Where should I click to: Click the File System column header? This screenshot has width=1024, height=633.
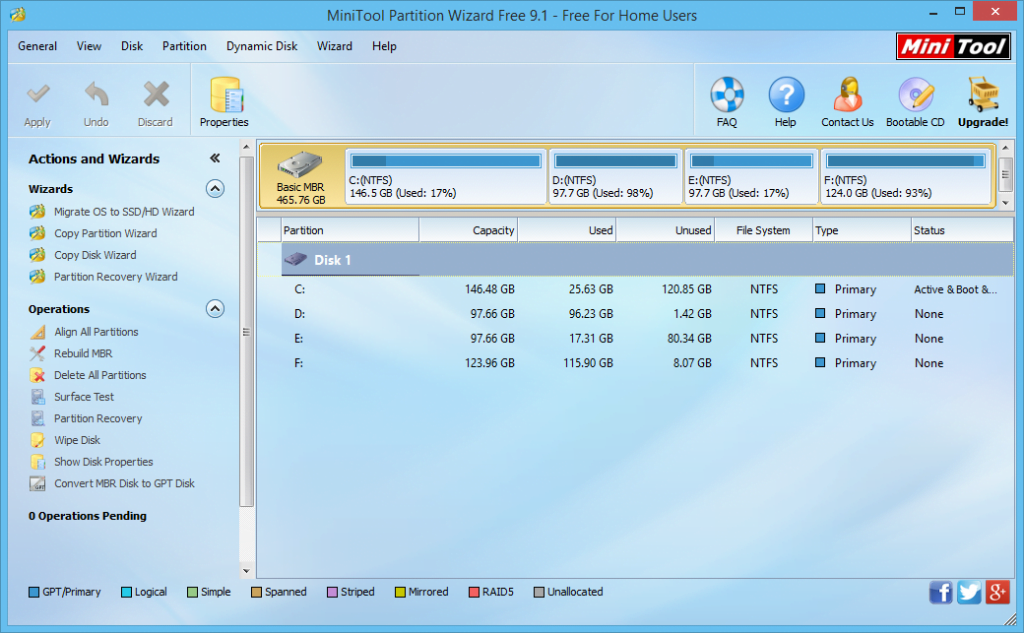pos(763,230)
